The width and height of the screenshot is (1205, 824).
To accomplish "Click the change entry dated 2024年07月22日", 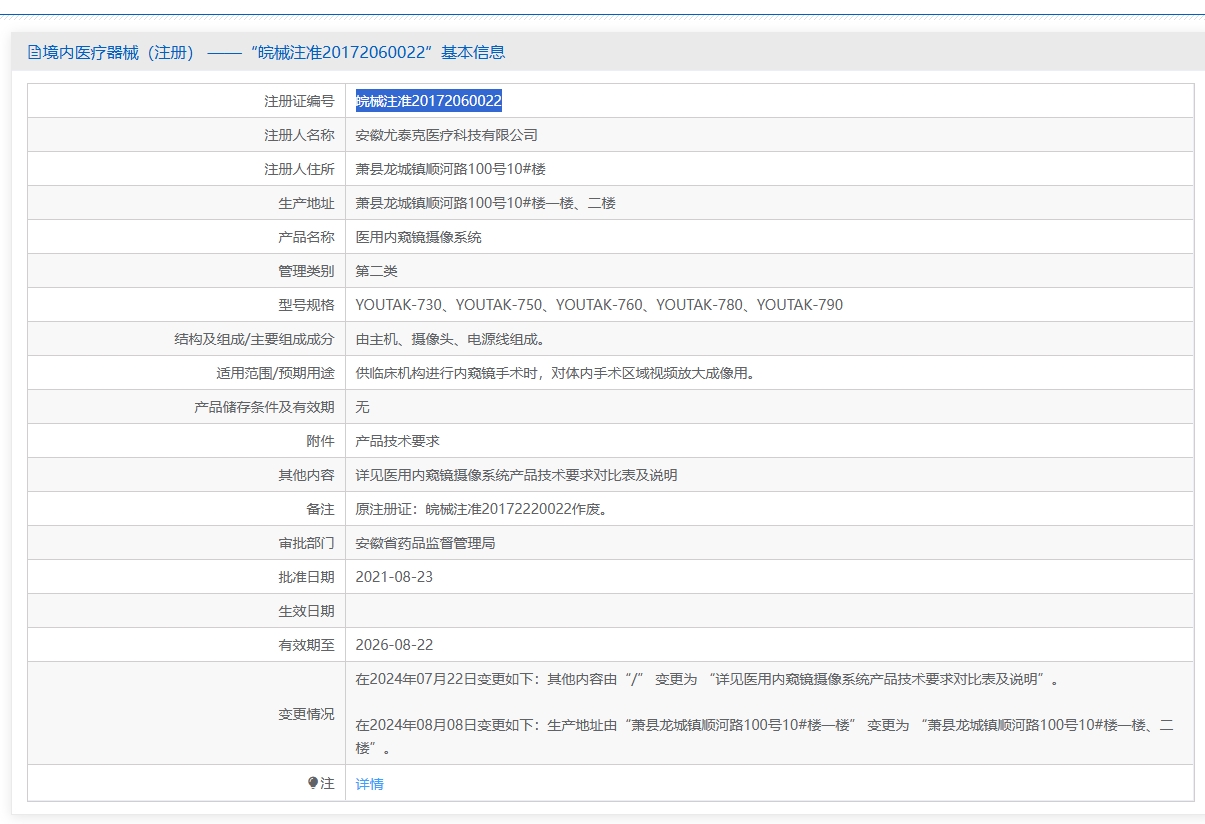I will [x=707, y=679].
